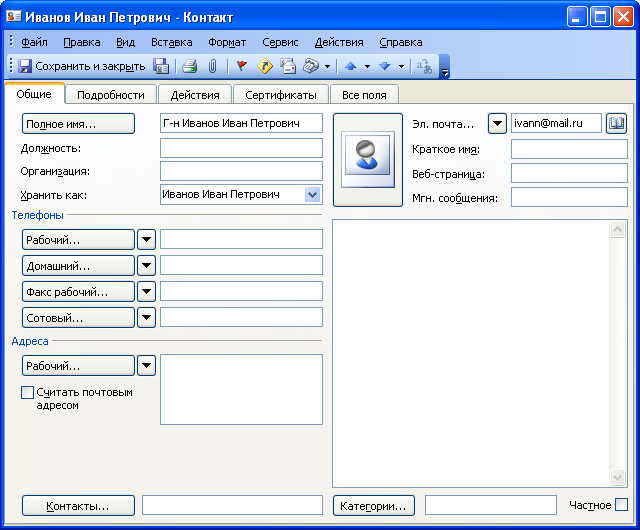Open the Previous Item dropdown arrow
The width and height of the screenshot is (640, 530).
pyautogui.click(x=367, y=67)
